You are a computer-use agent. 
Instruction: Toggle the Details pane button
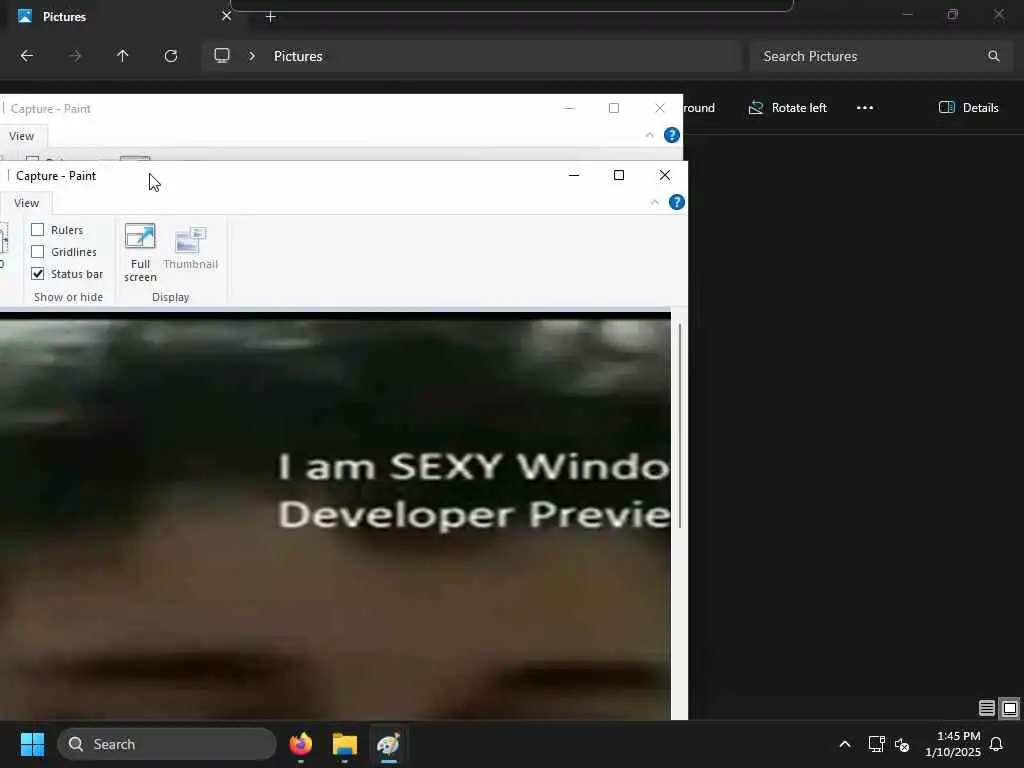click(968, 108)
